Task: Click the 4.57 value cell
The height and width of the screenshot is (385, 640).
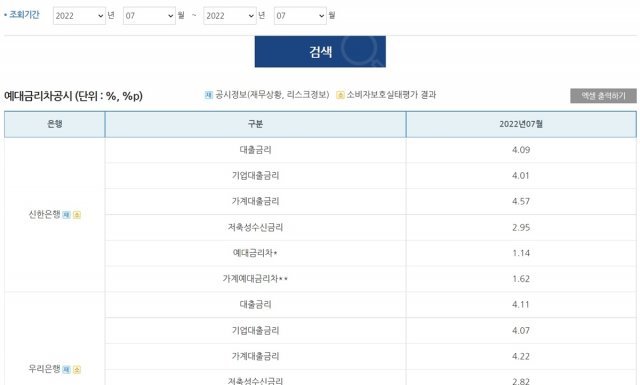Action: coord(521,201)
